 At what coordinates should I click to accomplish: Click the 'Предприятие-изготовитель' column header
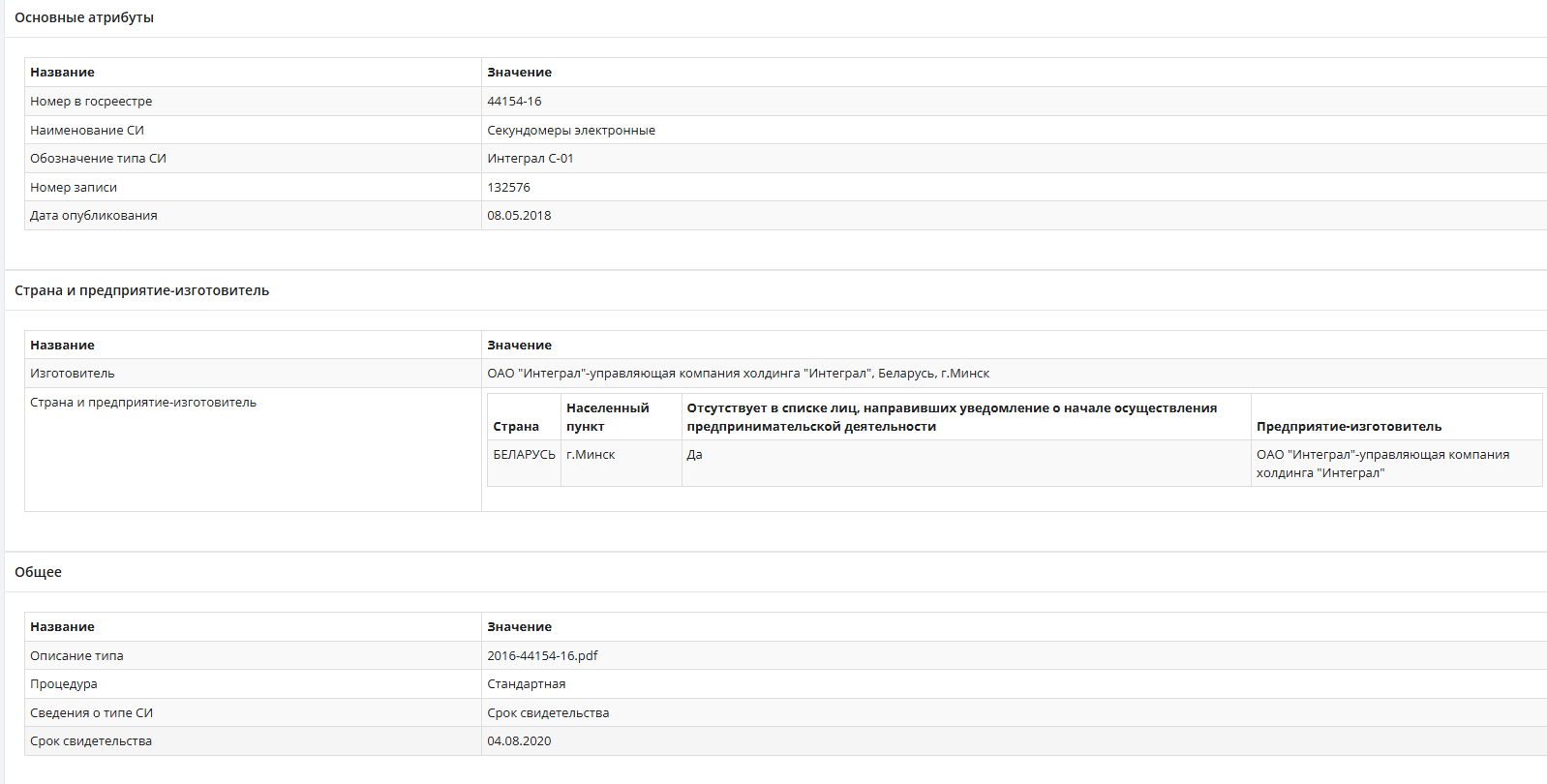[x=1349, y=427]
